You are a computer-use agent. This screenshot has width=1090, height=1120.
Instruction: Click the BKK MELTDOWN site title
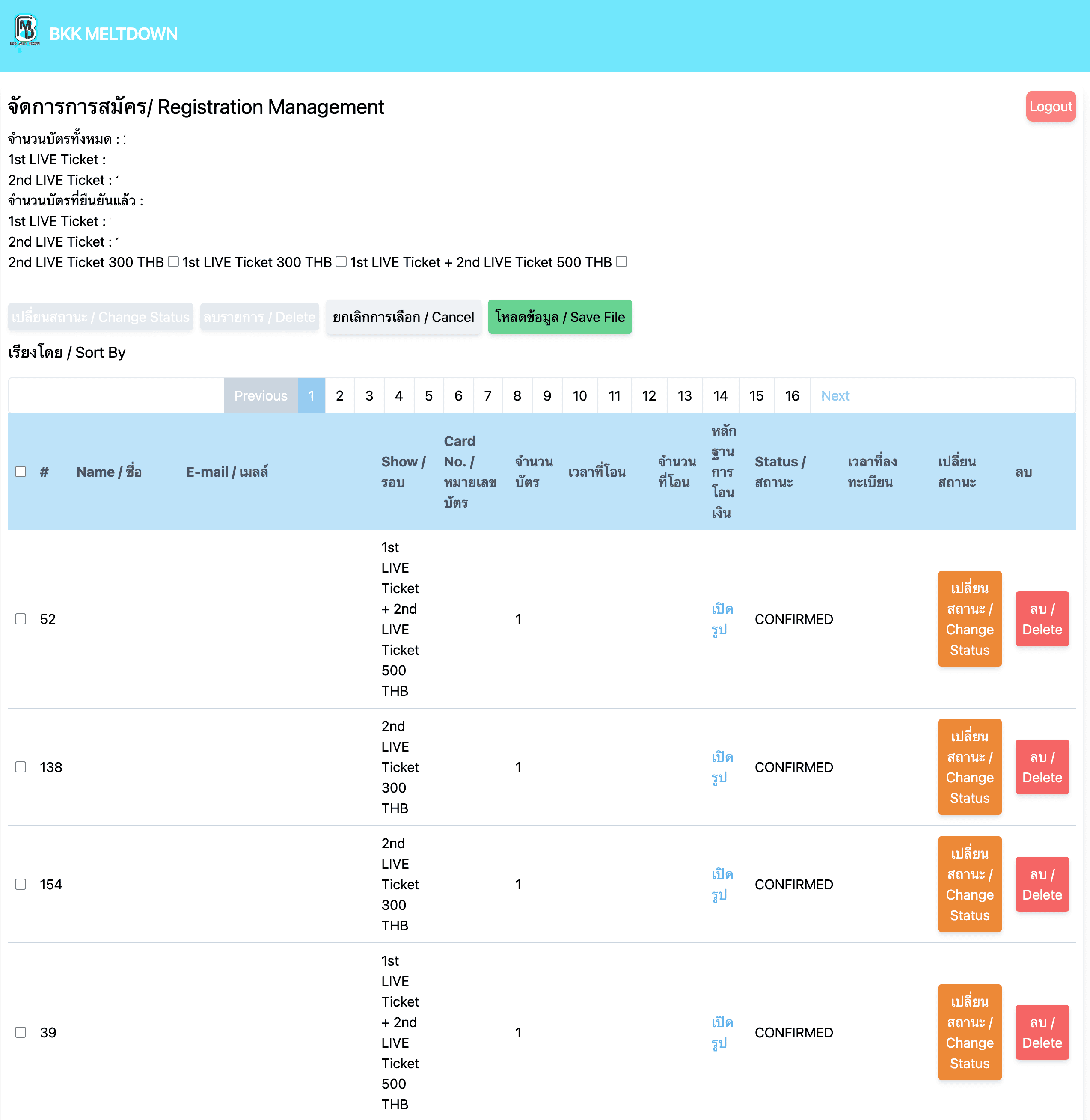[x=113, y=34]
